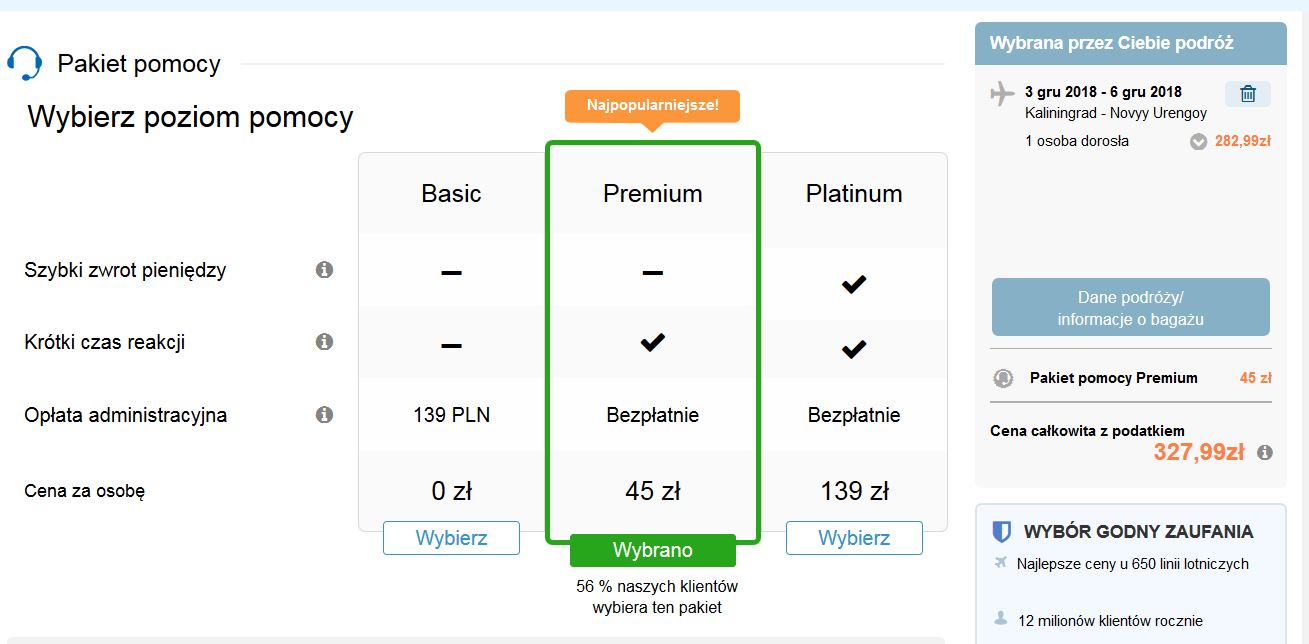This screenshot has height=644, width=1309.
Task: Select the Basic package with Wybierz
Action: [x=451, y=538]
